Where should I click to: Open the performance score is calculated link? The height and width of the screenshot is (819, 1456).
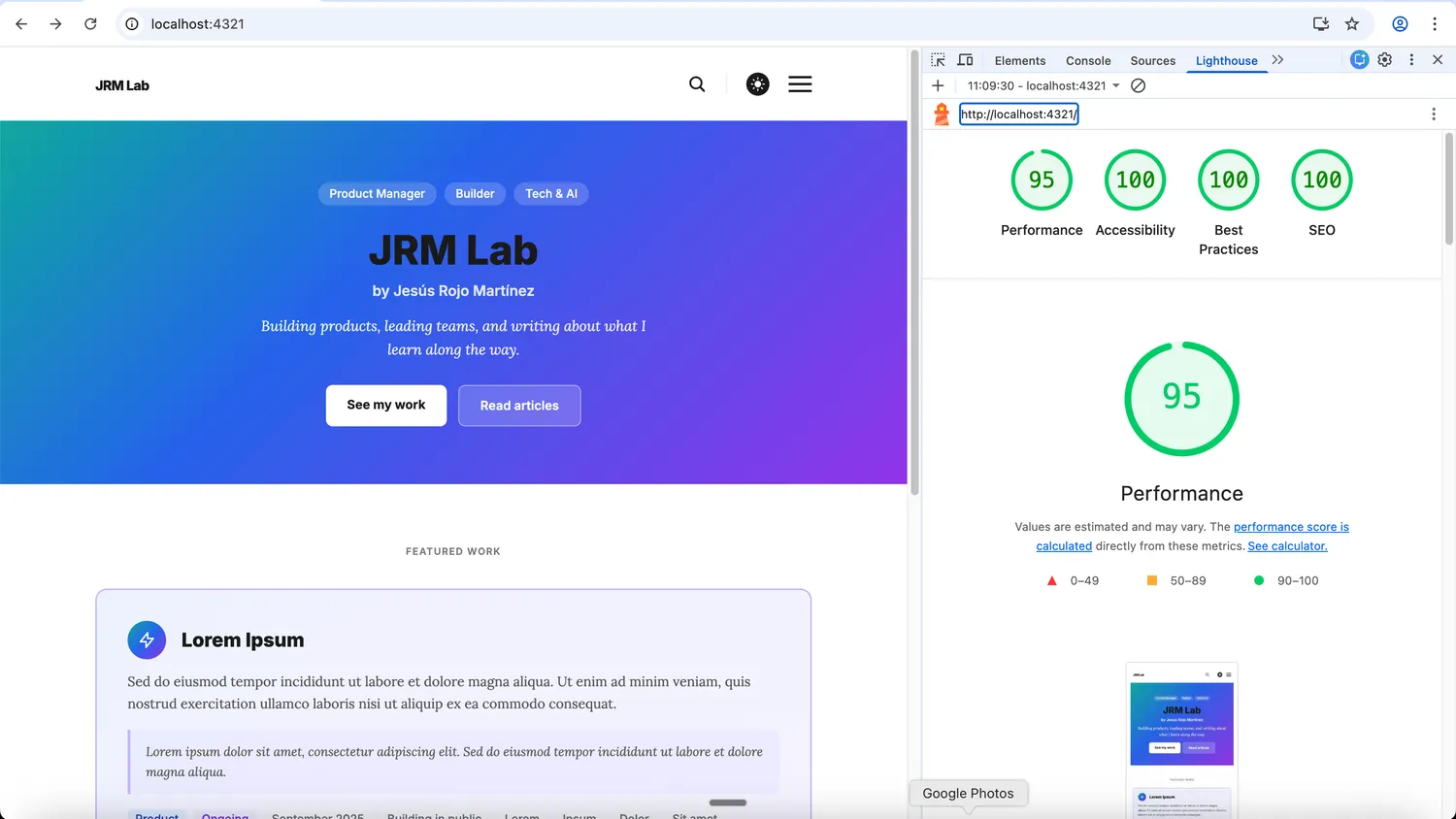coord(1291,526)
